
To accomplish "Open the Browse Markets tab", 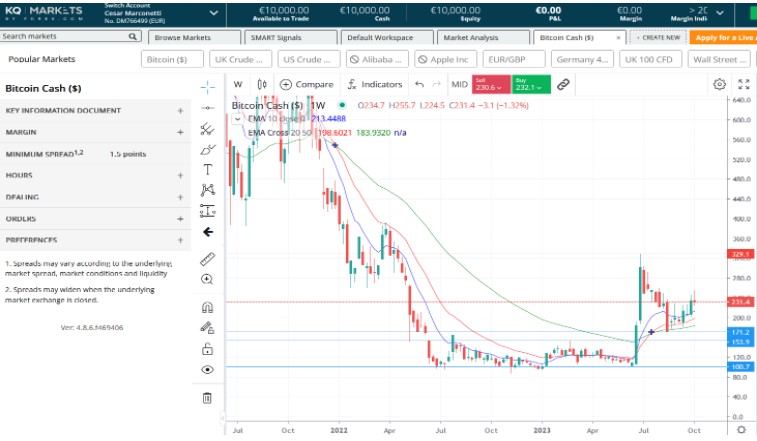I will click(x=195, y=38).
